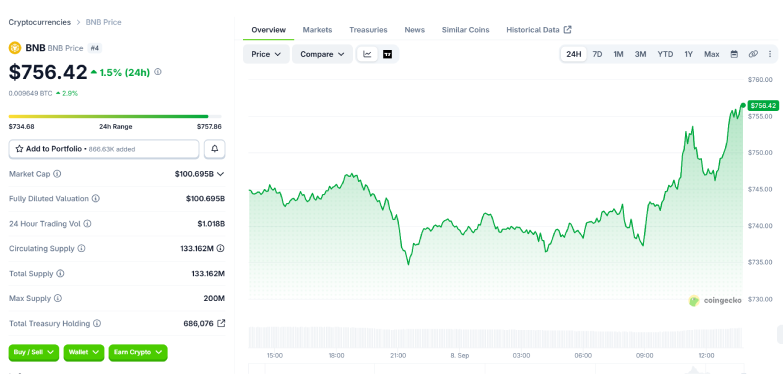Switch to News tab
The width and height of the screenshot is (783, 388).
click(x=414, y=30)
